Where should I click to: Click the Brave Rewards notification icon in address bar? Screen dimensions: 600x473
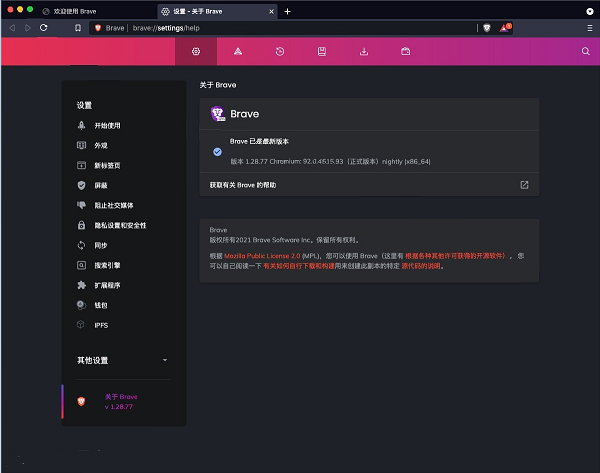point(505,28)
